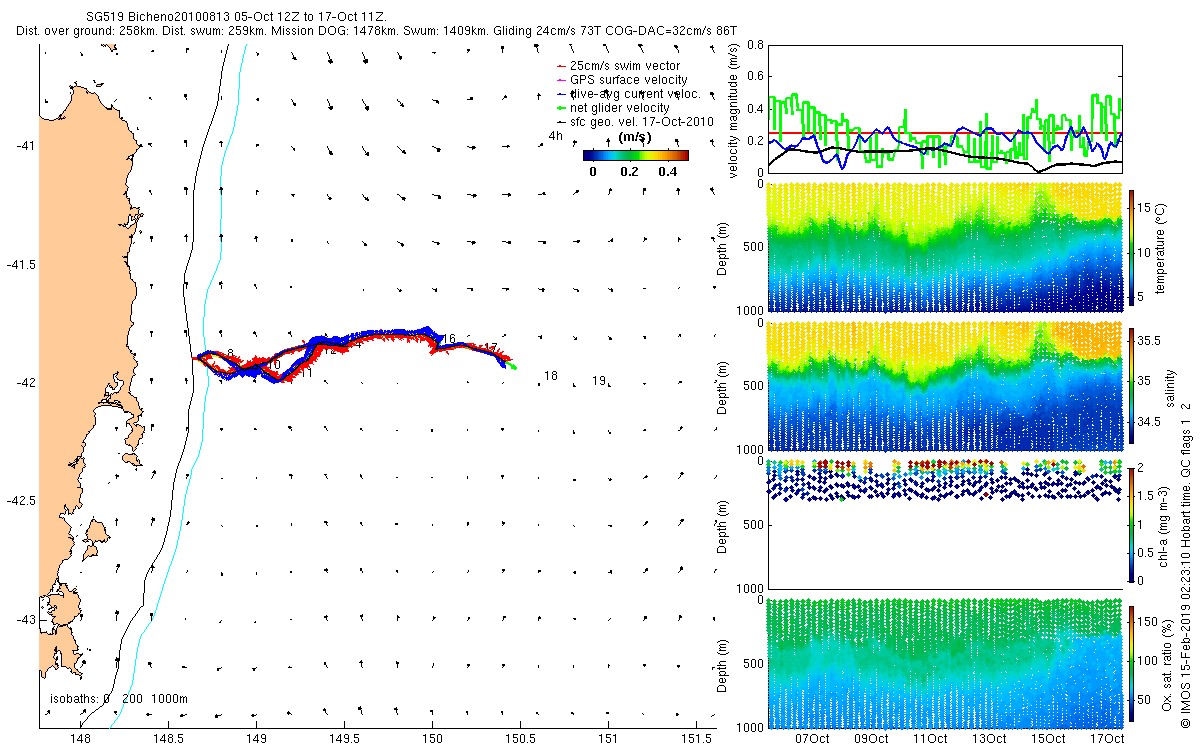The width and height of the screenshot is (1200, 750).
Task: Click the '4h' label near the legend
Action: 556,136
